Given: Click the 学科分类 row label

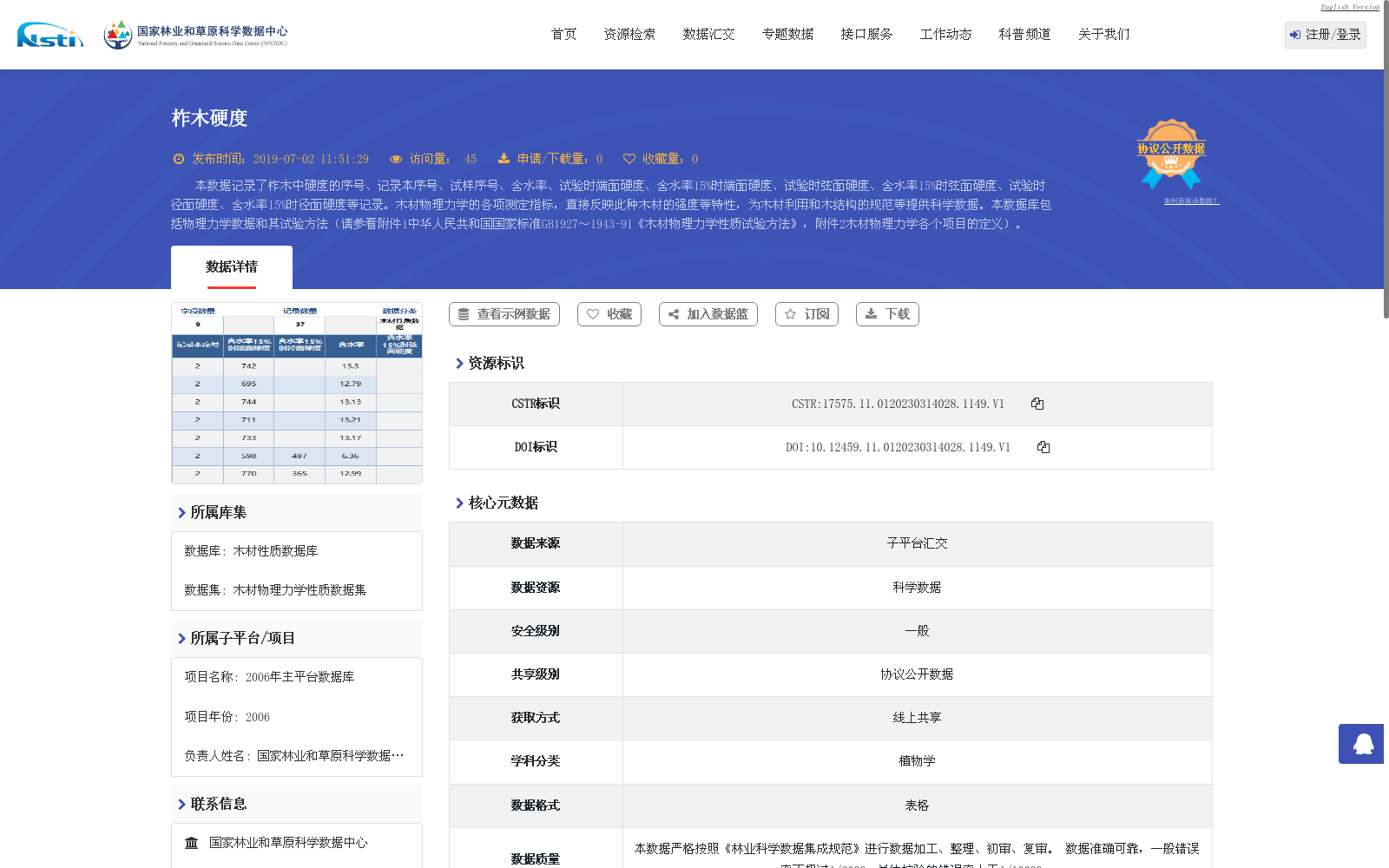Looking at the screenshot, I should point(536,761).
